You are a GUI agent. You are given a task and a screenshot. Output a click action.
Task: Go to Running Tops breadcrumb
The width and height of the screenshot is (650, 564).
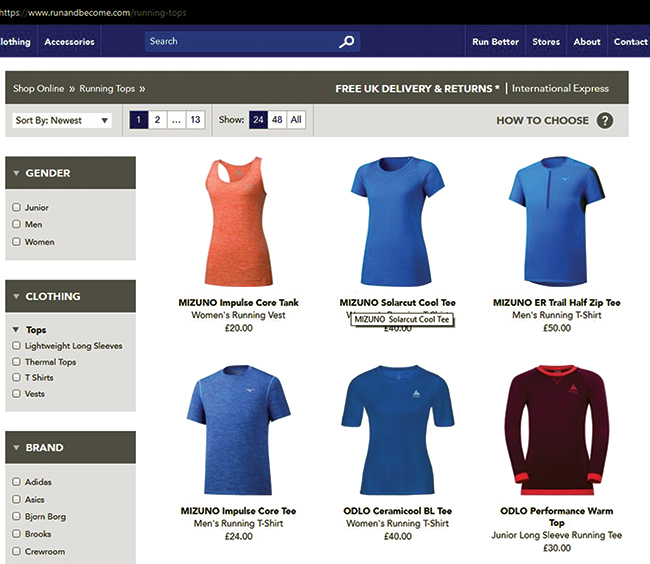[x=107, y=89]
